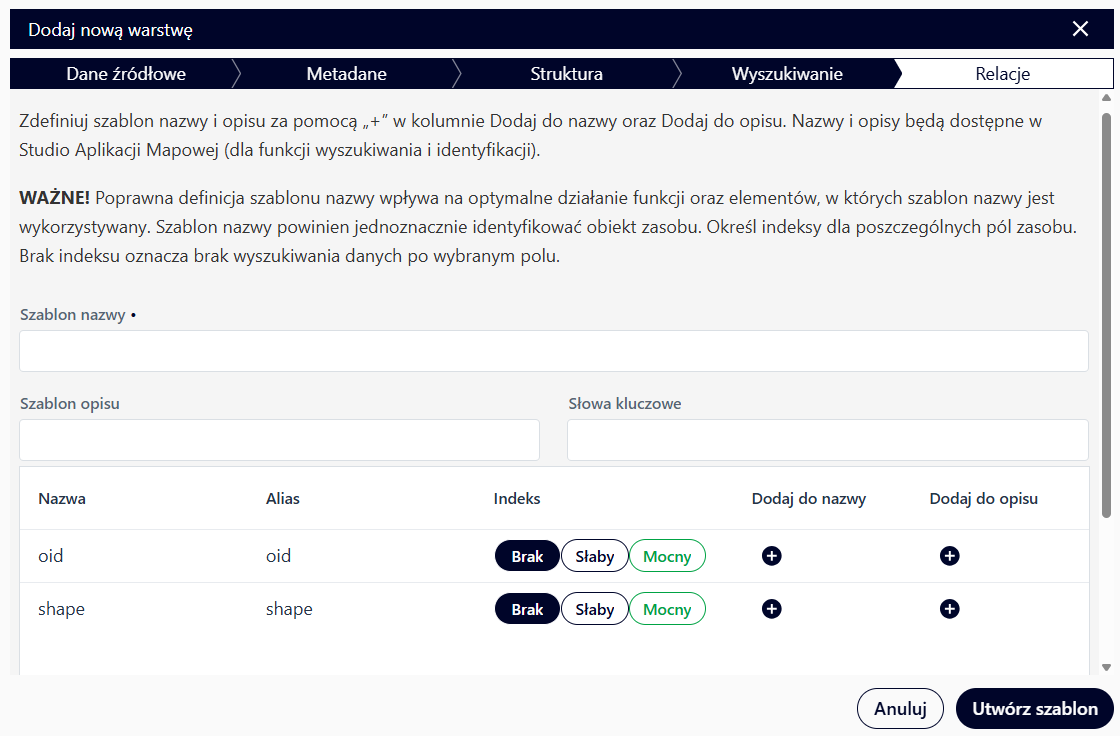The width and height of the screenshot is (1120, 736).
Task: Add oid field to name template
Action: click(x=771, y=556)
